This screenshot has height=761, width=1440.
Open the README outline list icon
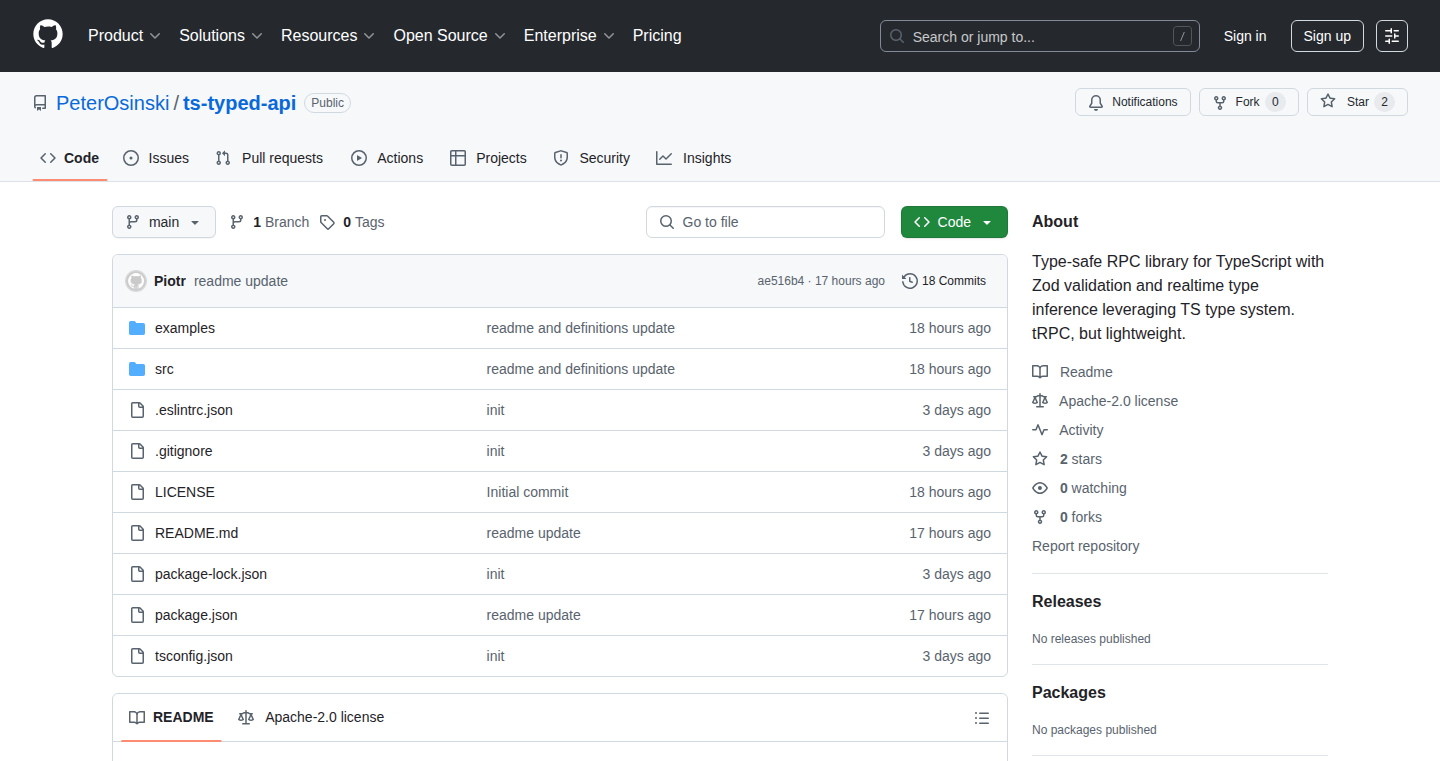(982, 718)
